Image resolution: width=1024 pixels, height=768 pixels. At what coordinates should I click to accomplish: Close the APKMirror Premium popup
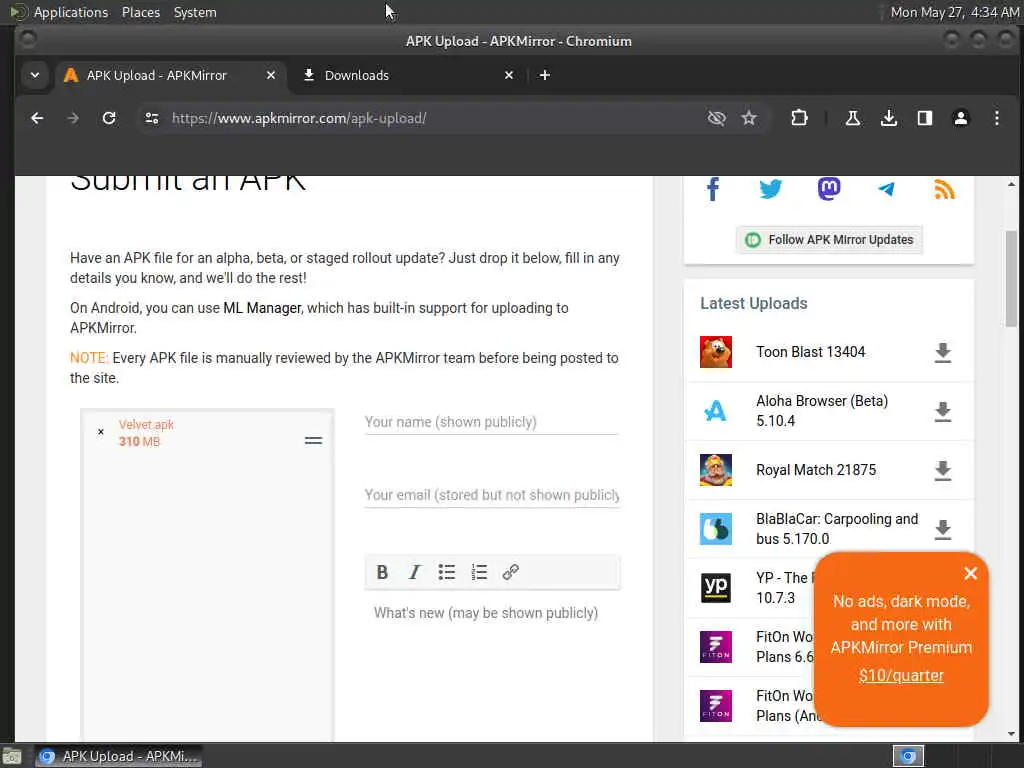pyautogui.click(x=970, y=573)
